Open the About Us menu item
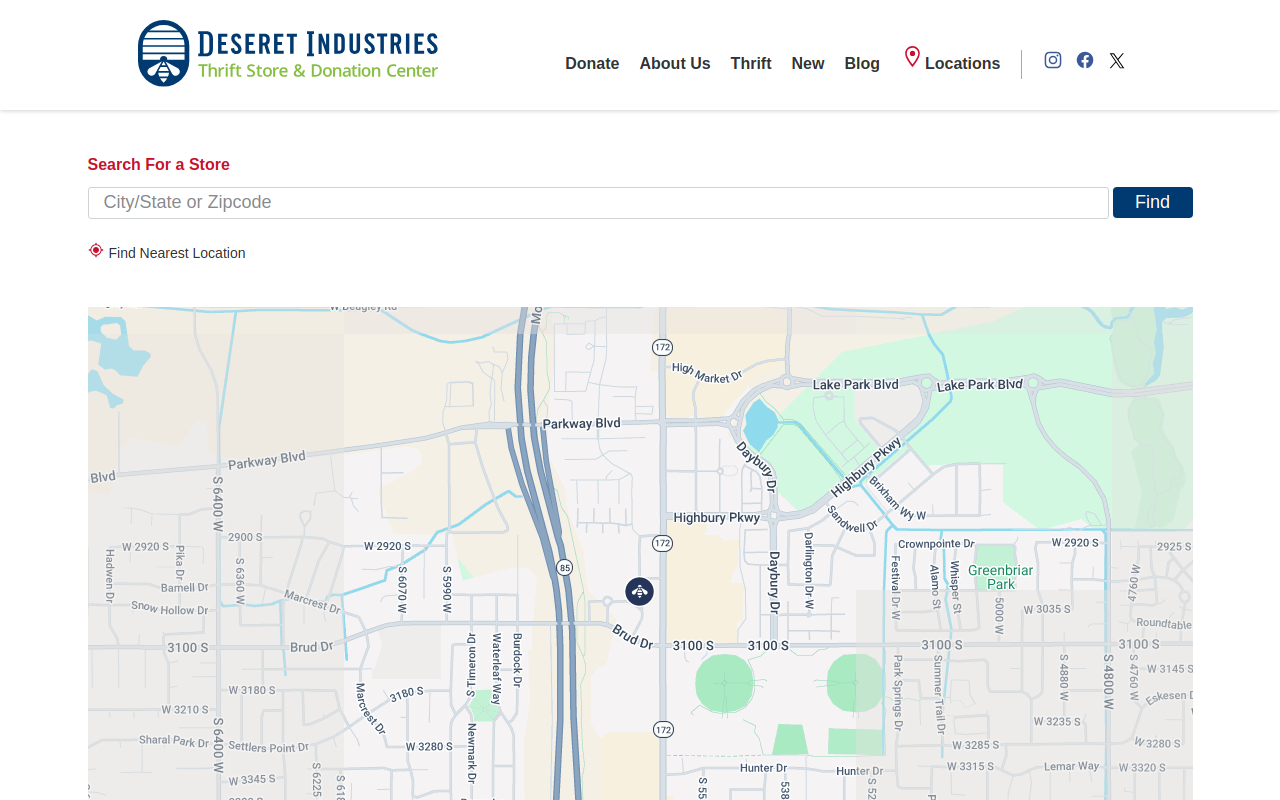Image resolution: width=1280 pixels, height=800 pixels. (x=675, y=63)
